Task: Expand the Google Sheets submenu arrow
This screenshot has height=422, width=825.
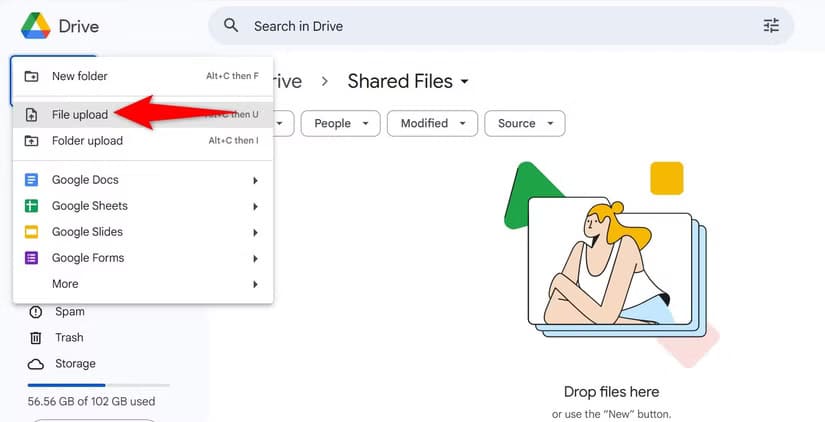Action: 255,206
